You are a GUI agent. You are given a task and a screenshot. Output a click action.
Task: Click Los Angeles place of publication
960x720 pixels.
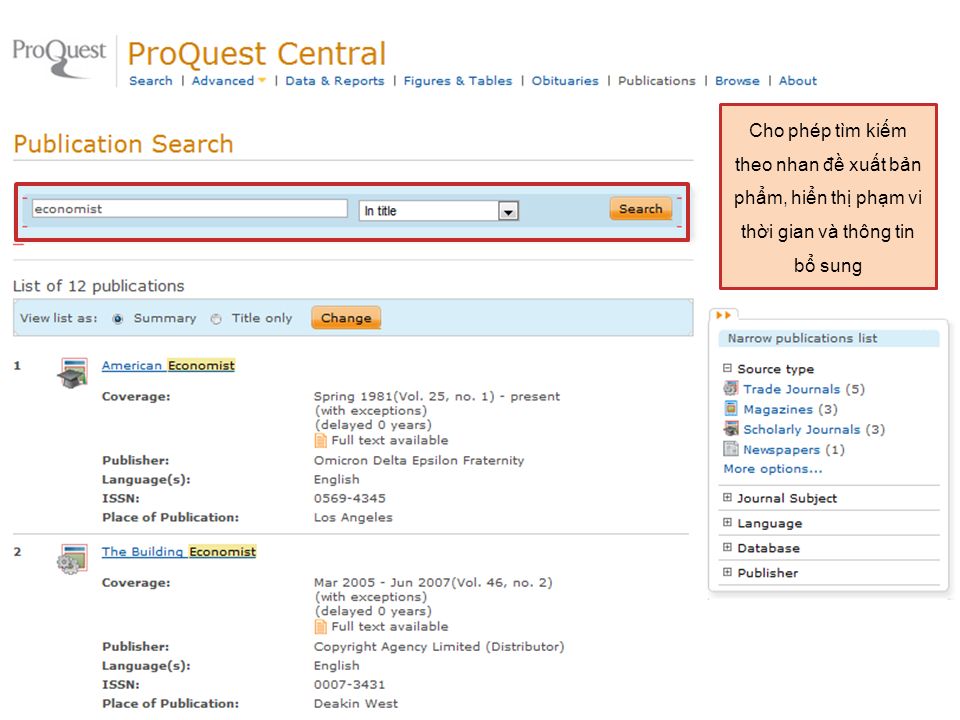tap(353, 517)
